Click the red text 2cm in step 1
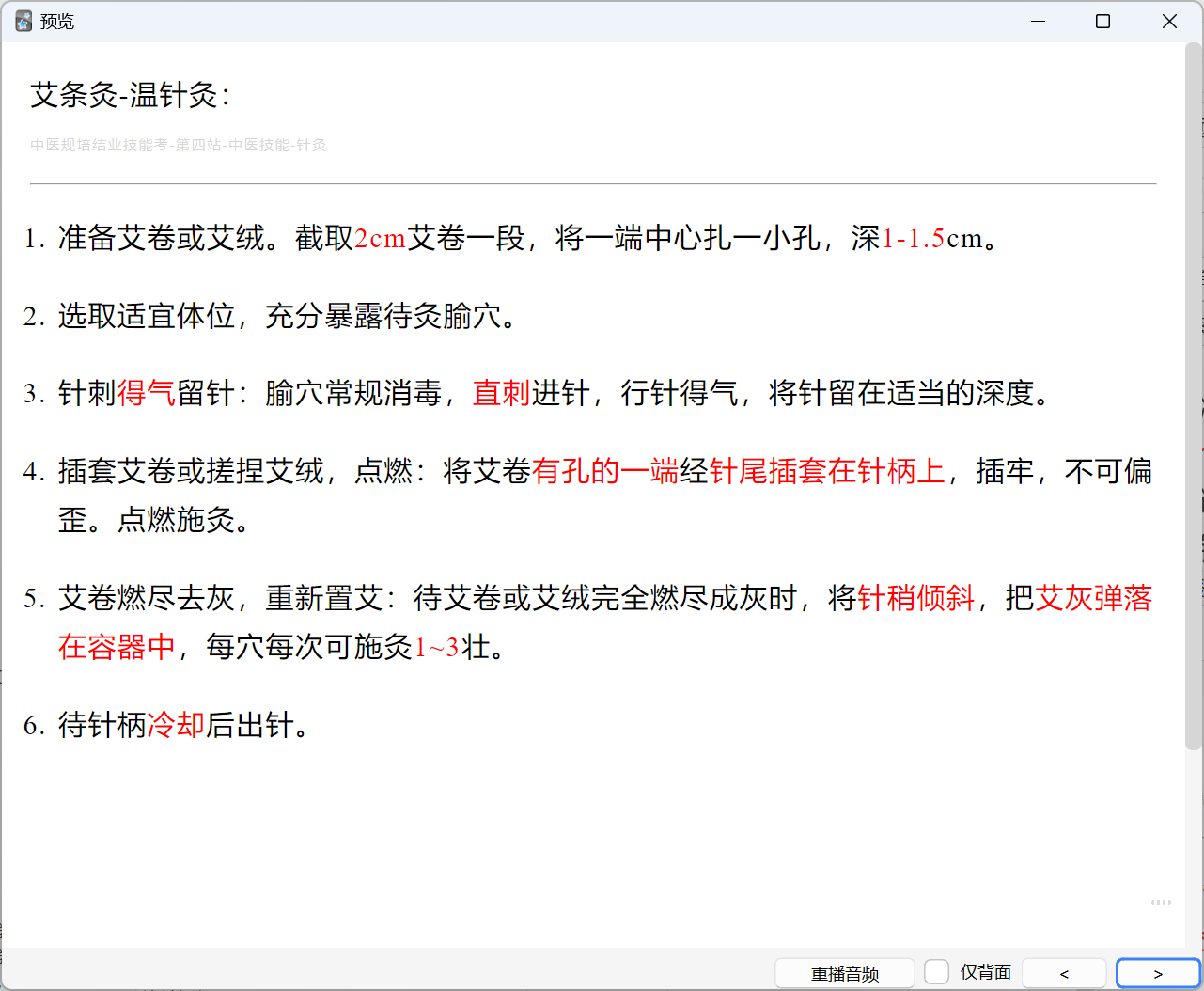The image size is (1204, 991). tap(381, 238)
